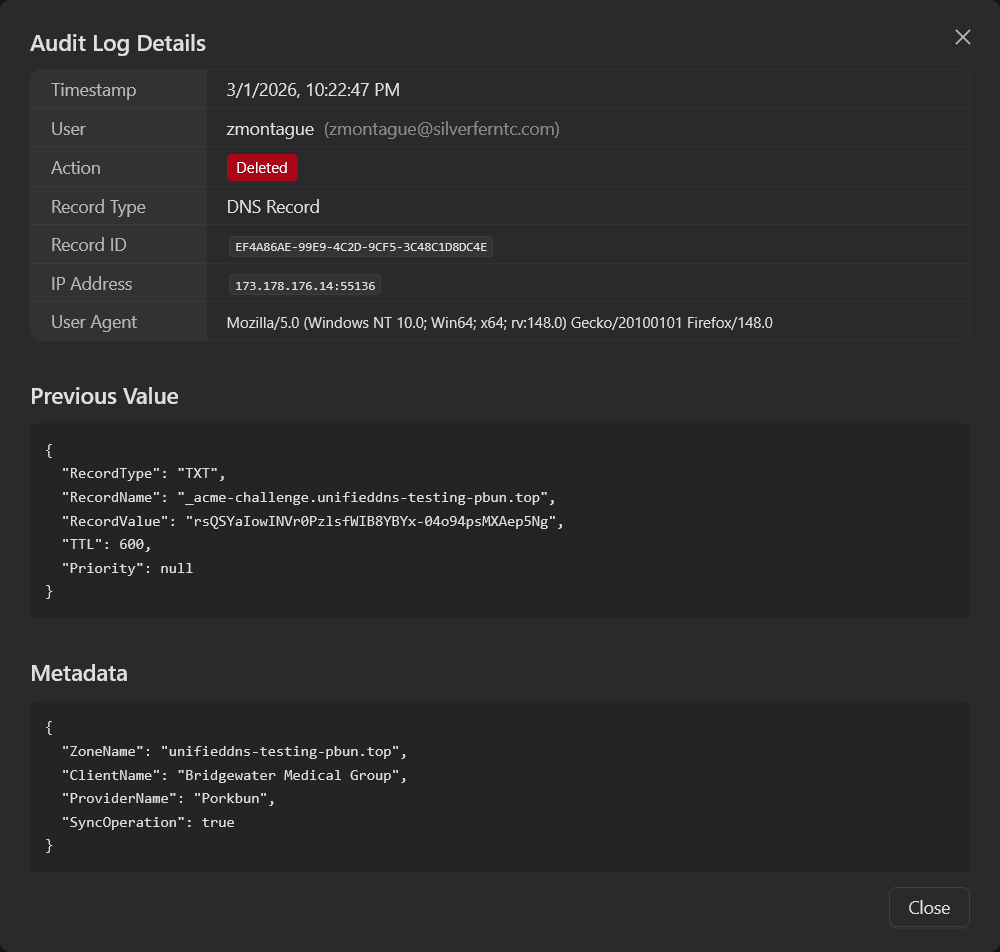Screen dimensions: 1000x952
Task: Click the ProviderName Porkbun line
Action: coord(172,799)
